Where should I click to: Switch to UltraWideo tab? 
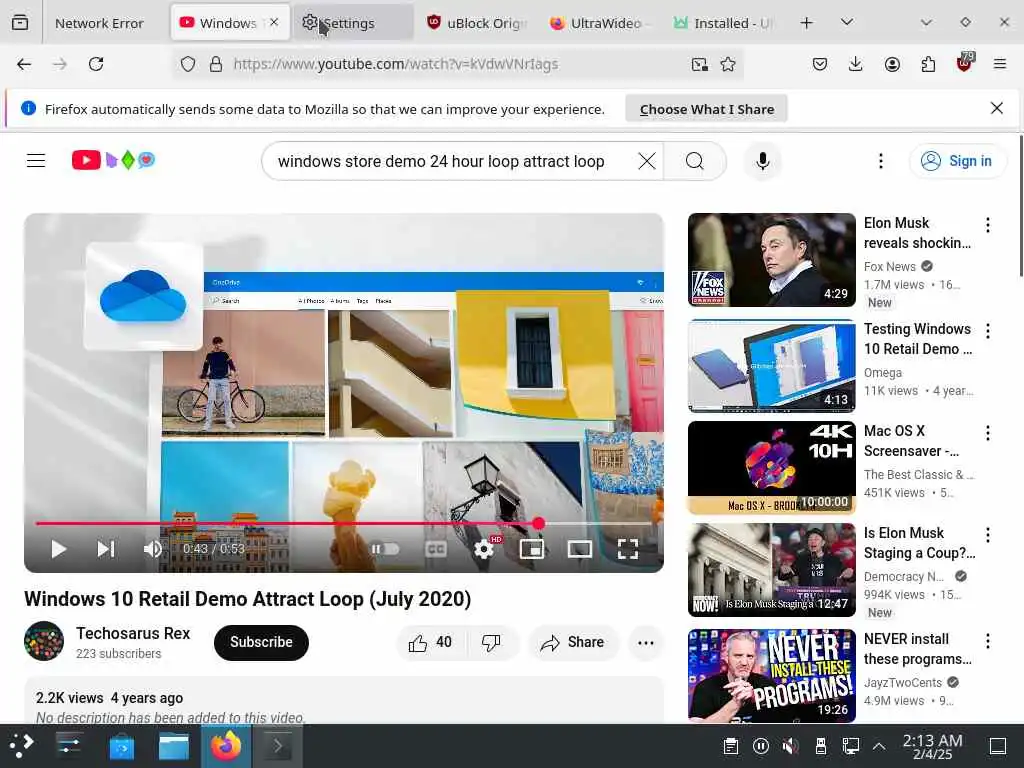coord(601,23)
